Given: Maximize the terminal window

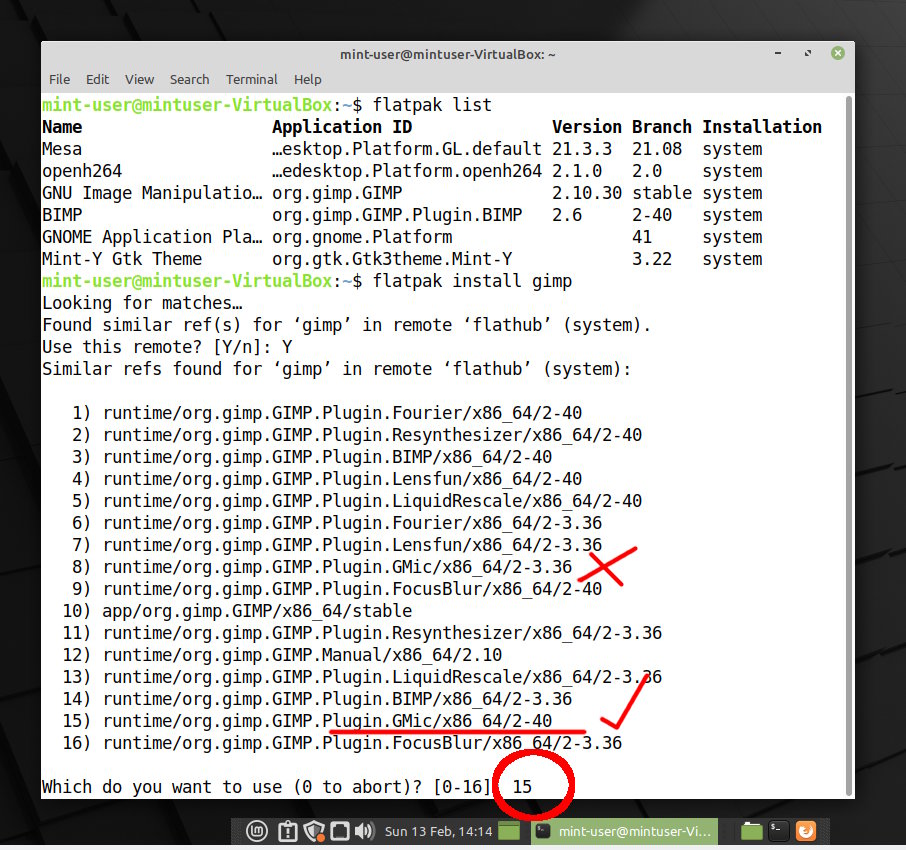Looking at the screenshot, I should coord(808,53).
